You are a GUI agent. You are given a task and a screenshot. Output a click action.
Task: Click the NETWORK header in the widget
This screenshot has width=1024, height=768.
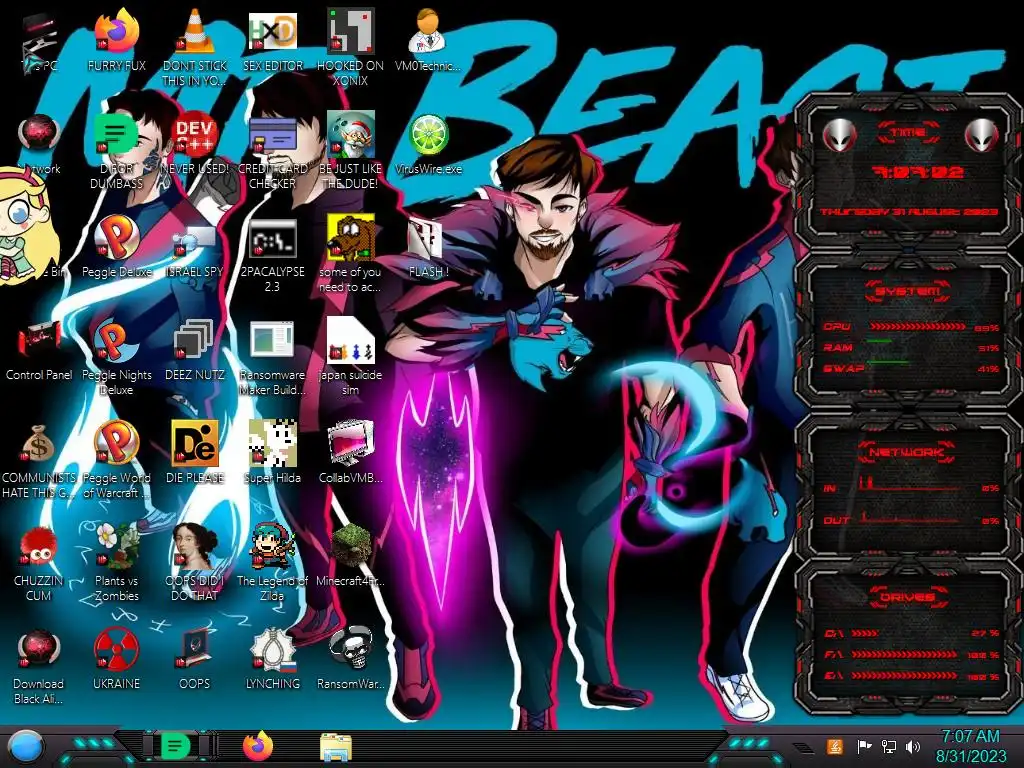click(x=908, y=452)
